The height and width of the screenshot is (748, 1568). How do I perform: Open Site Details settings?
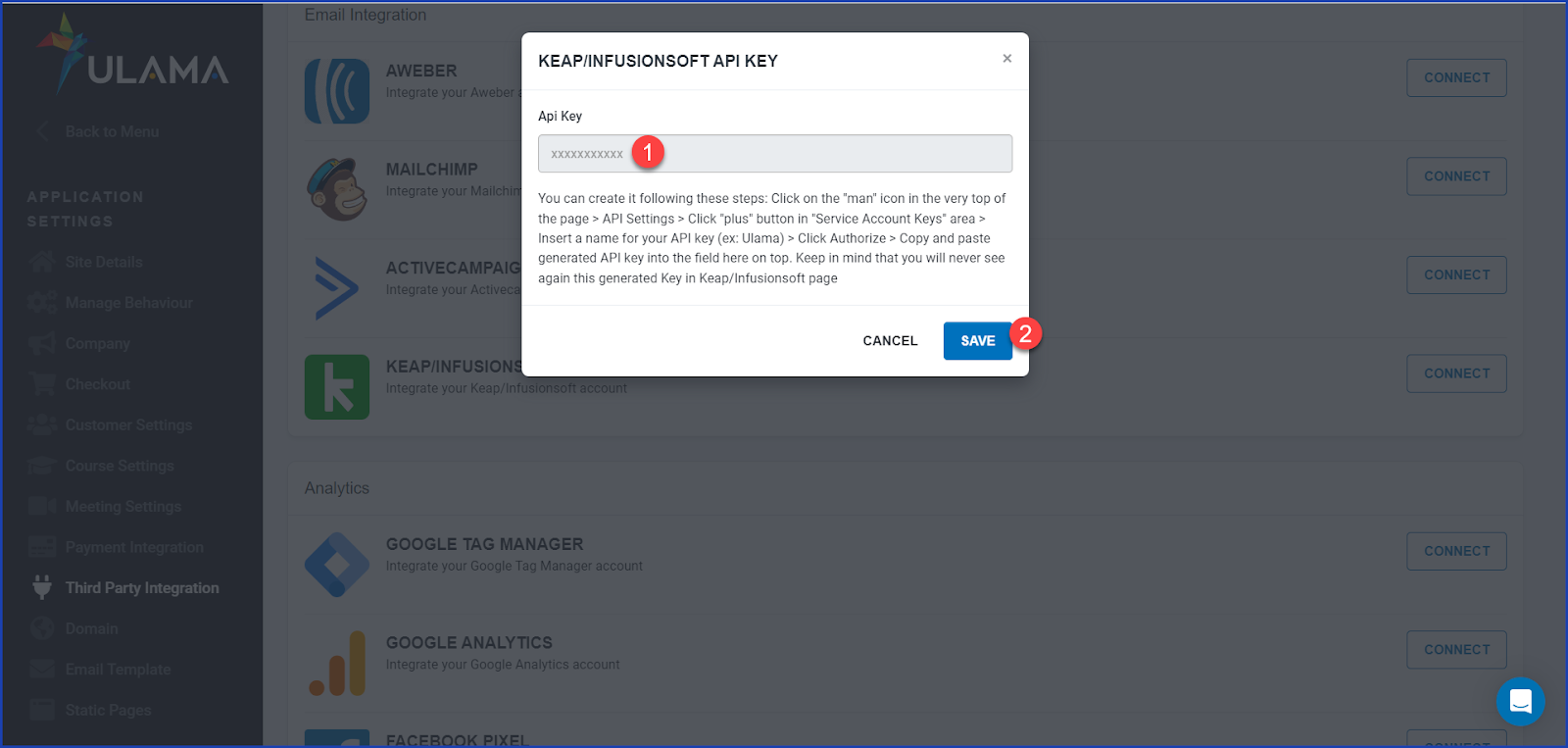tap(104, 262)
